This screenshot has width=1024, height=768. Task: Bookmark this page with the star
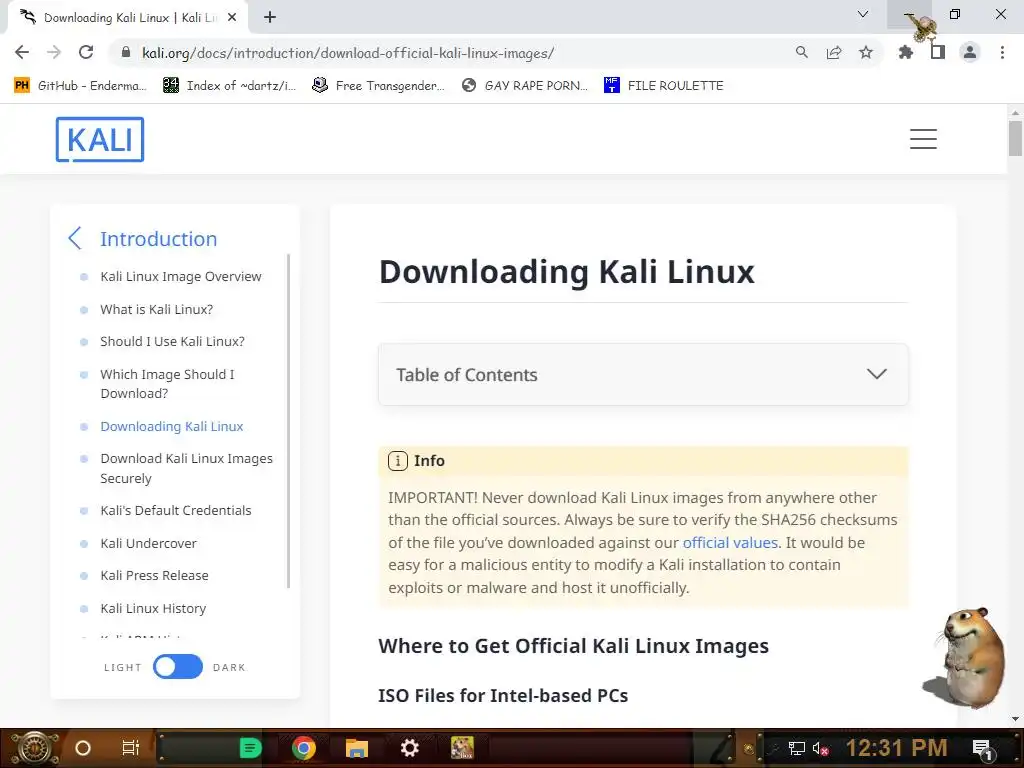coord(866,53)
